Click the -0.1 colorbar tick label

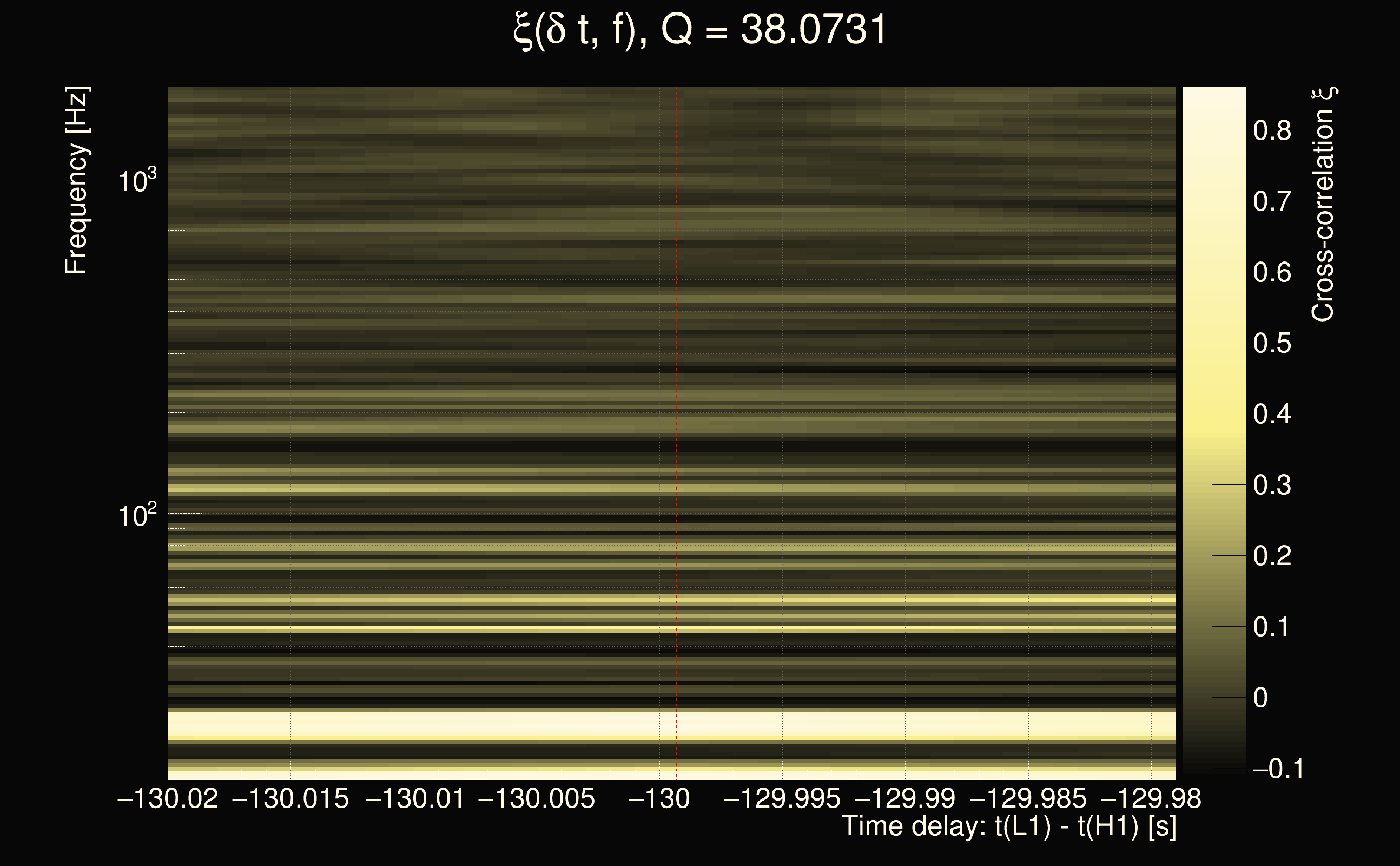coord(1278,769)
